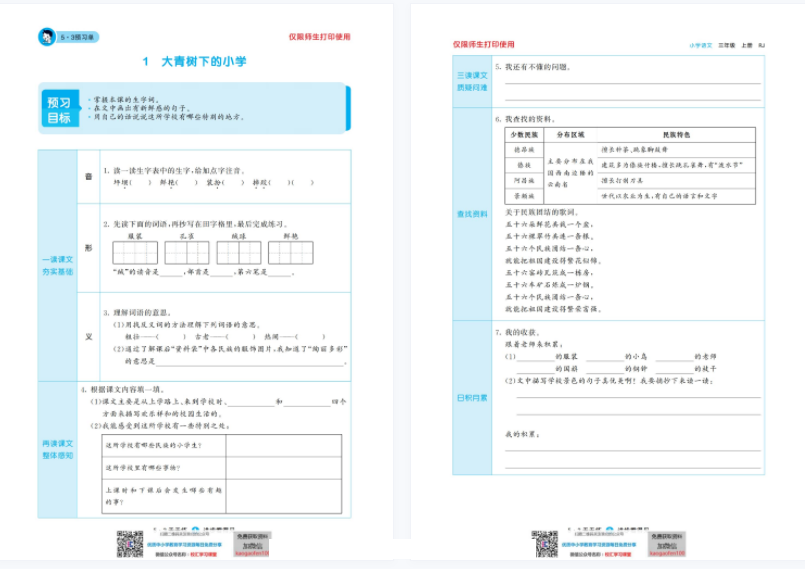Click the answer cell for "上课时和下课后"

click(284, 497)
